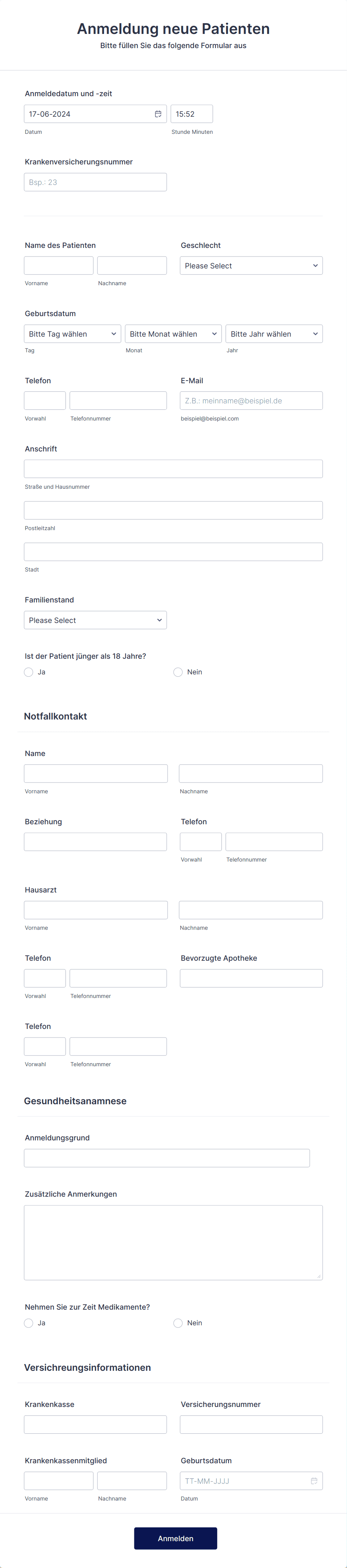347x1568 pixels.
Task: Expand Bitte Jahr wählen dropdown
Action: tap(274, 334)
